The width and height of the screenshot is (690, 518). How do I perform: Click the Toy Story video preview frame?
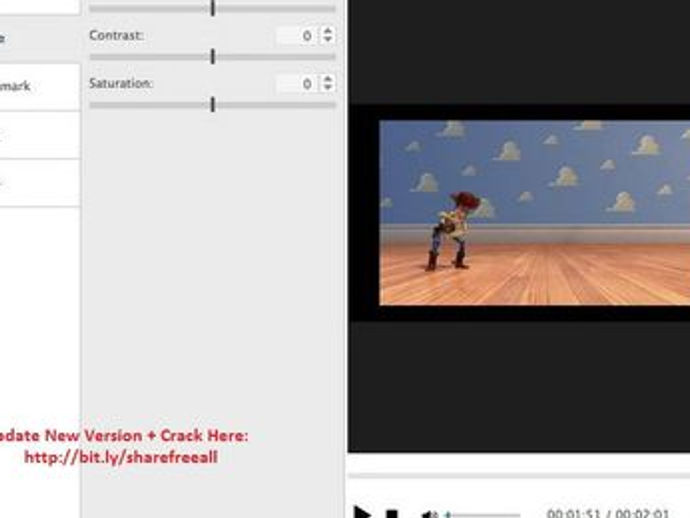pyautogui.click(x=535, y=213)
